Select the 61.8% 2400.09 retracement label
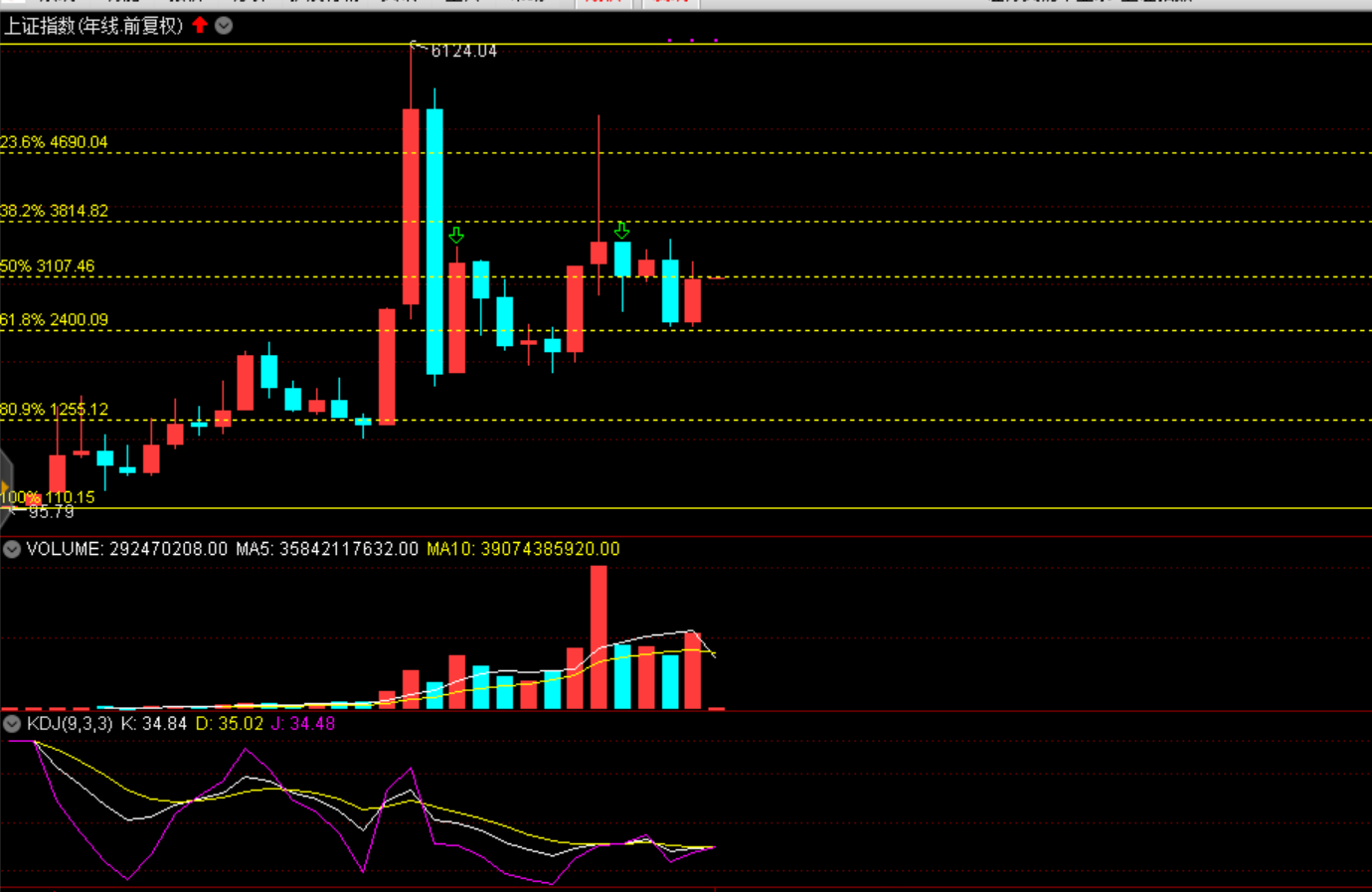 [54, 320]
